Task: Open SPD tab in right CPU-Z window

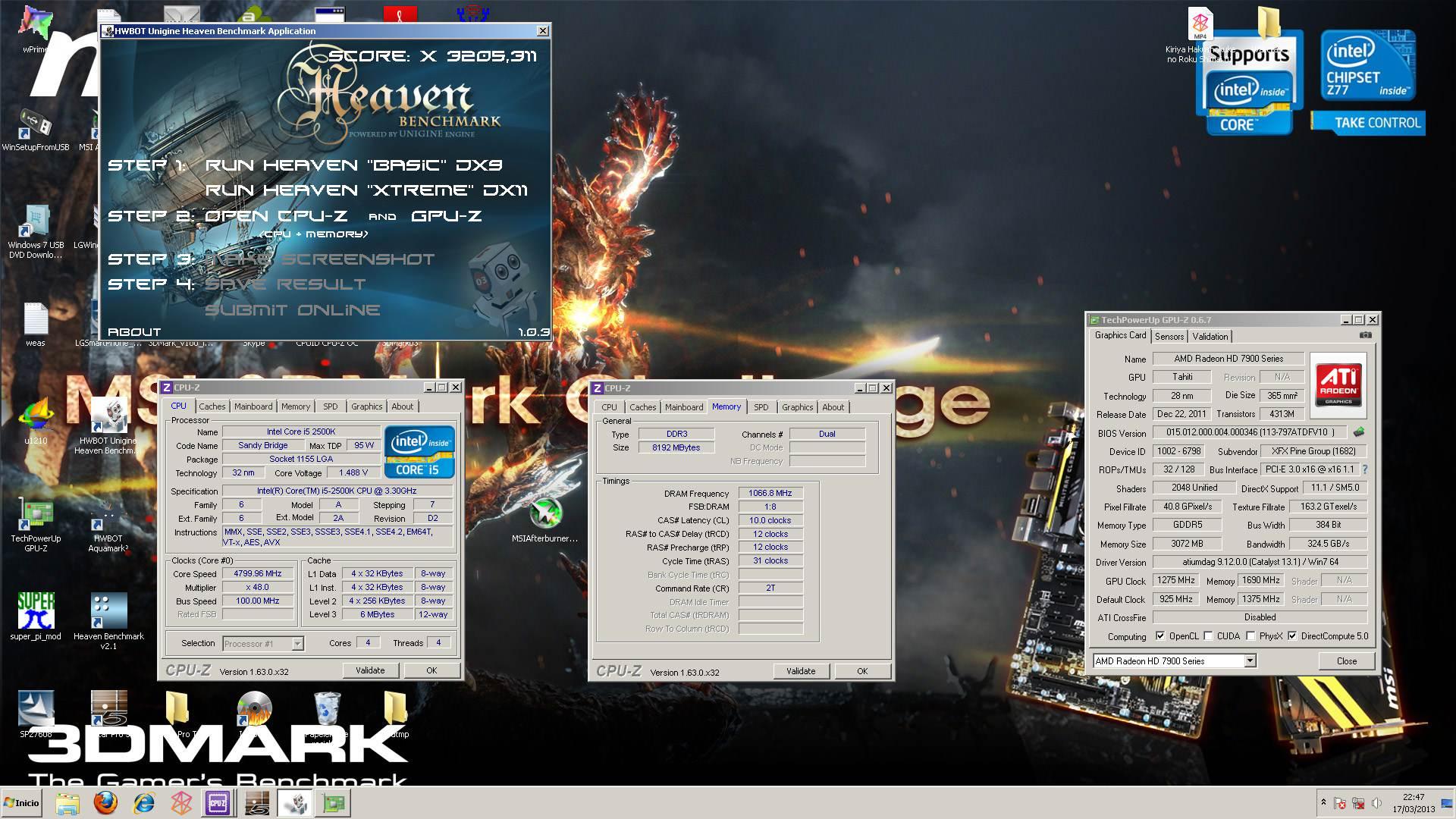Action: (x=761, y=407)
